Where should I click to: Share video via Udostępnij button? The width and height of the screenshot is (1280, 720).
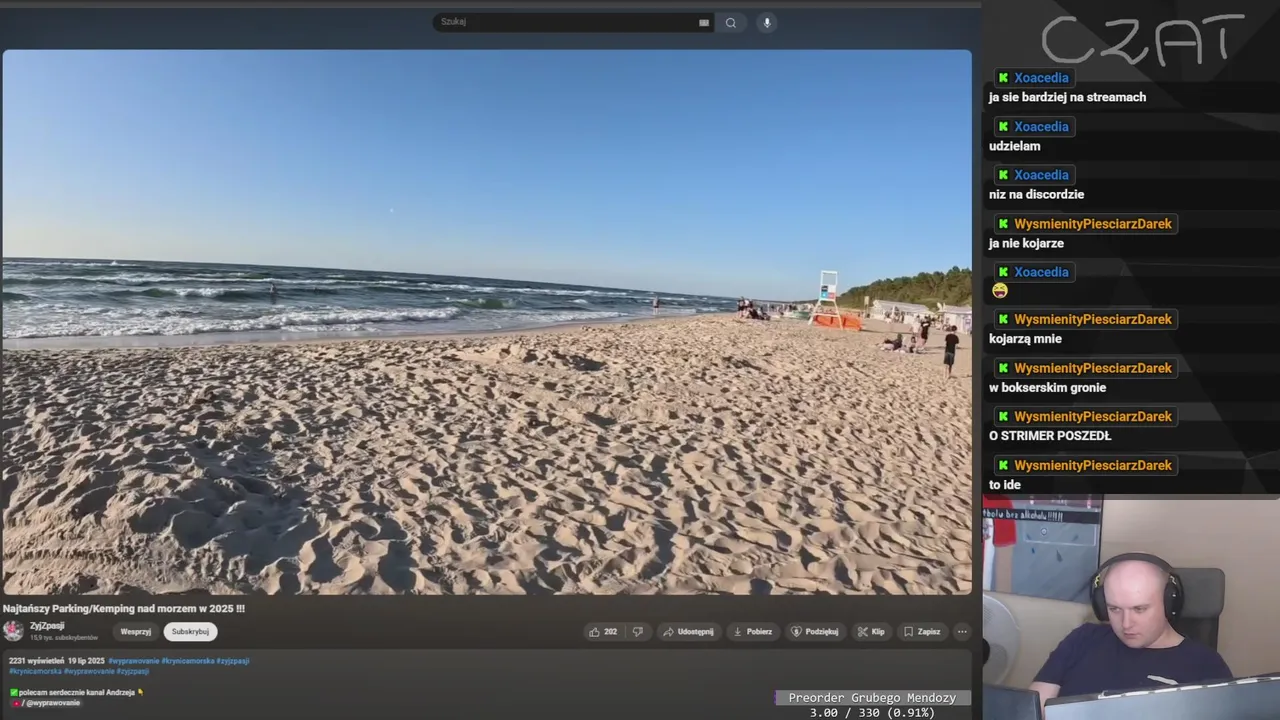click(688, 632)
